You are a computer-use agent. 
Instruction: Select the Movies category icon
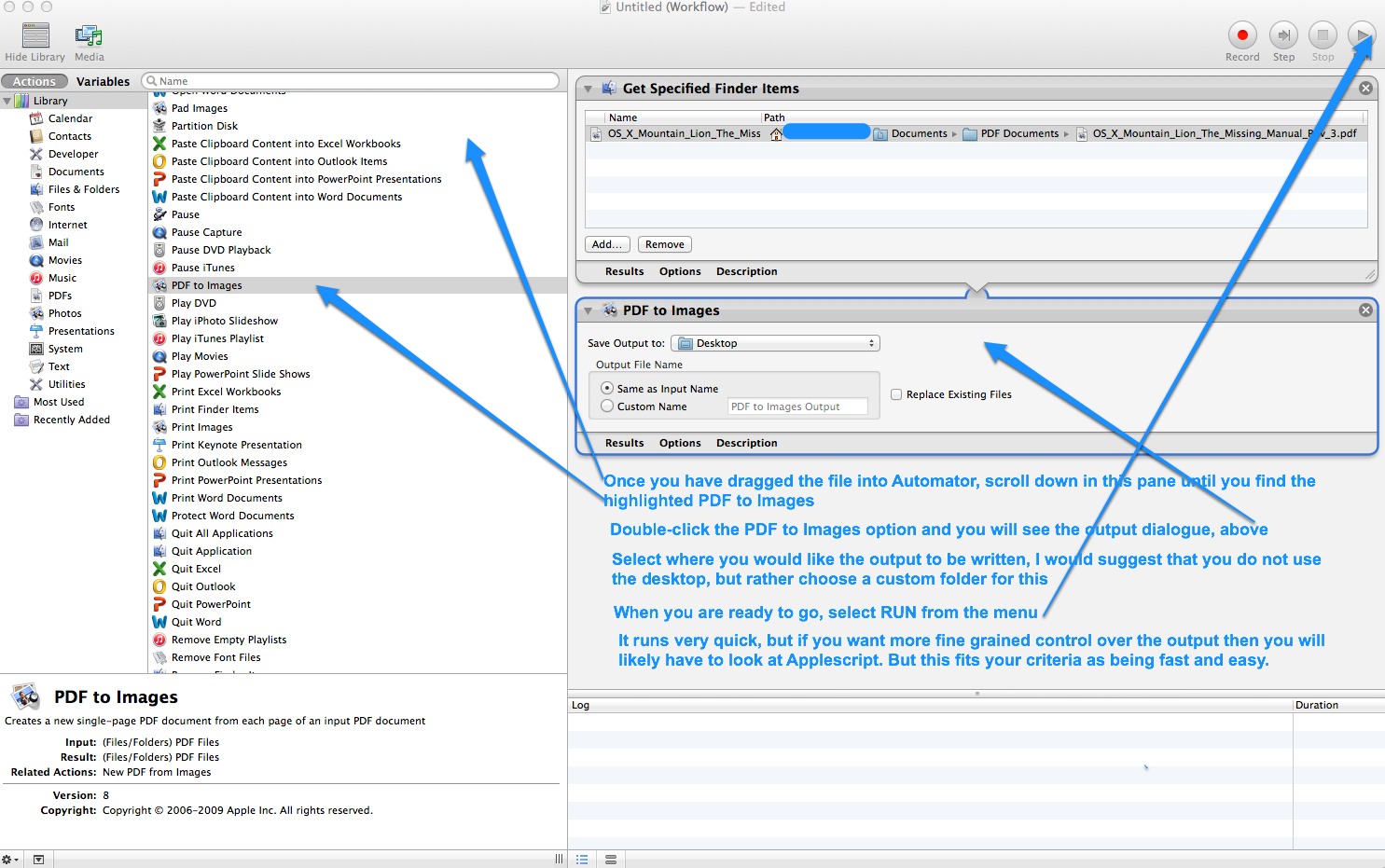(36, 260)
